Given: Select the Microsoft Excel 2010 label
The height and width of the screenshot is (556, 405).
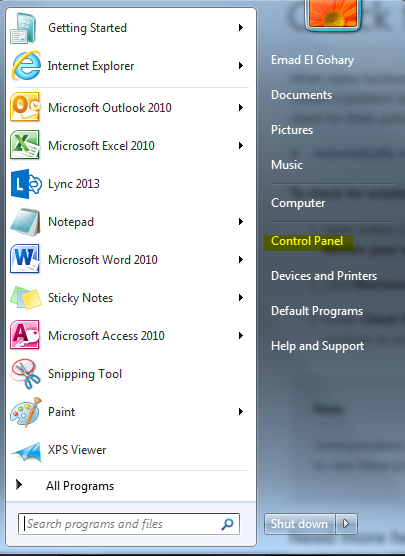Looking at the screenshot, I should click(101, 146).
